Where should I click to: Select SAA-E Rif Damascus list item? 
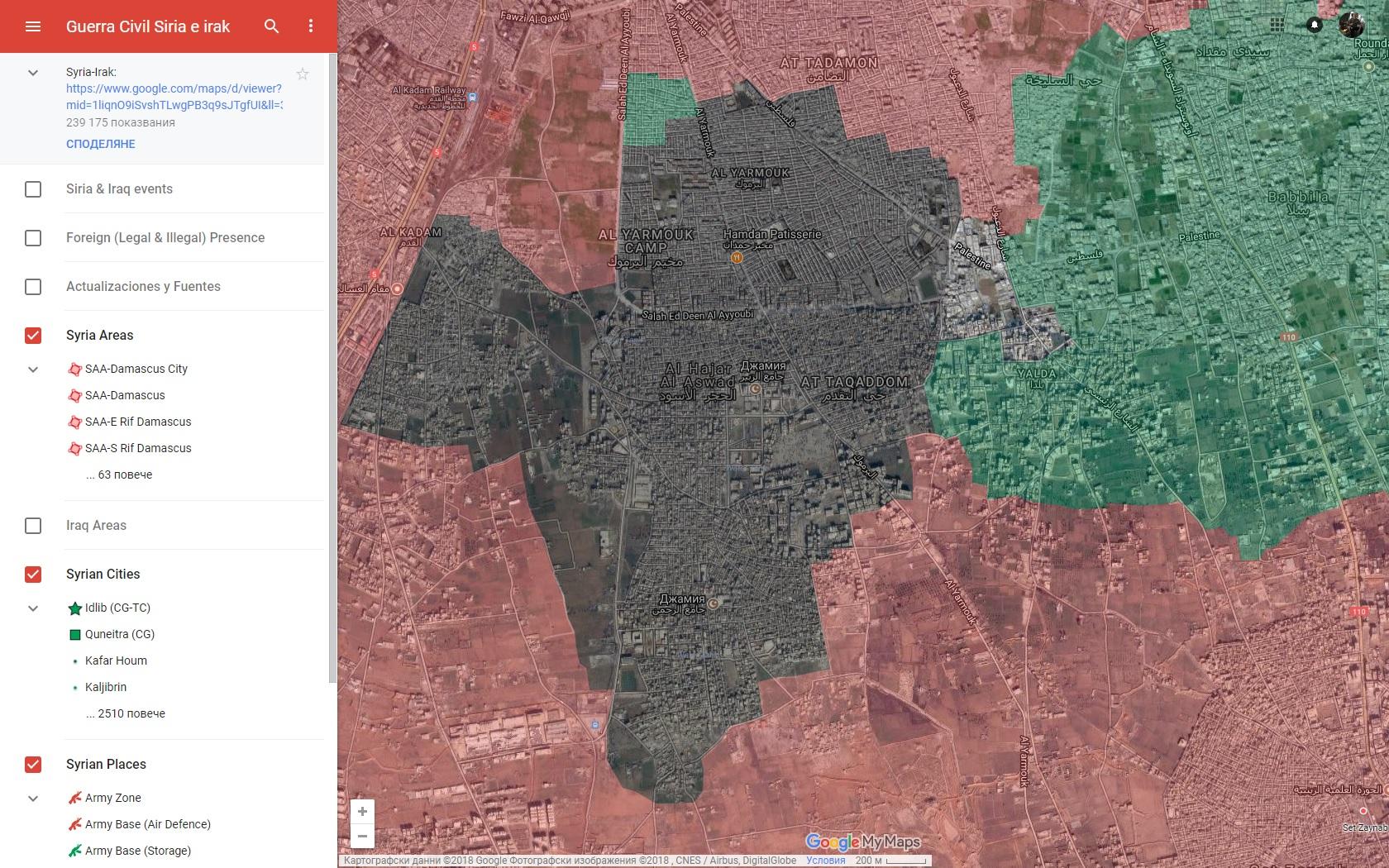[138, 422]
